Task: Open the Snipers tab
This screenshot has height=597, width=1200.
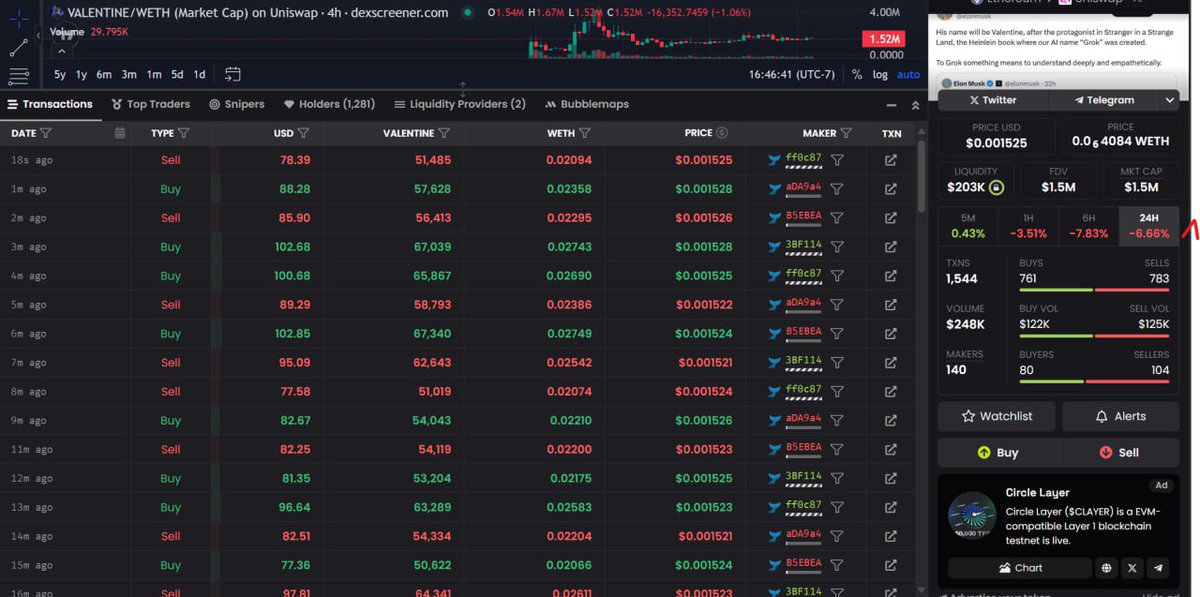Action: (x=237, y=104)
